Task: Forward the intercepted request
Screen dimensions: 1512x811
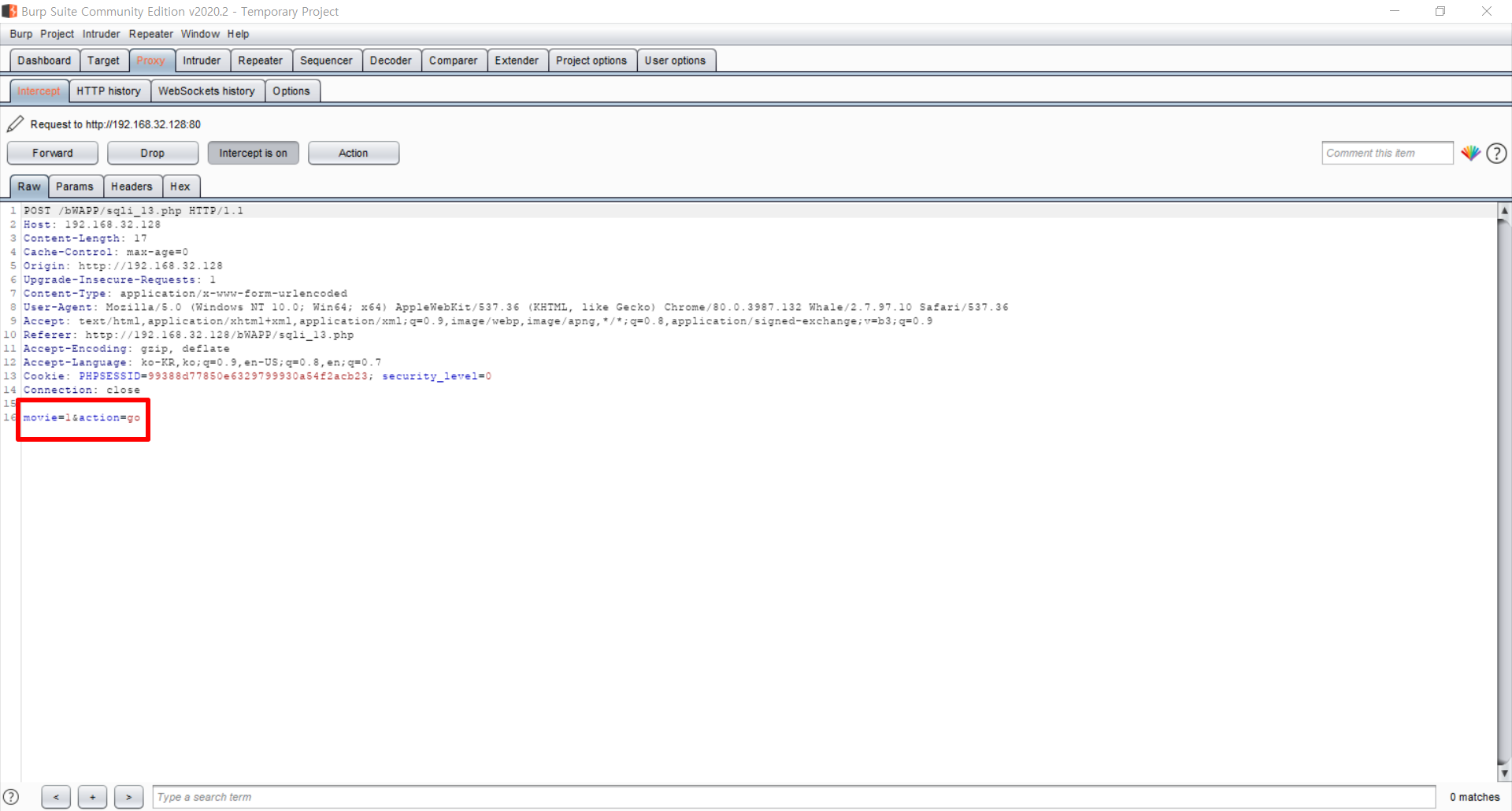Action: [x=53, y=153]
